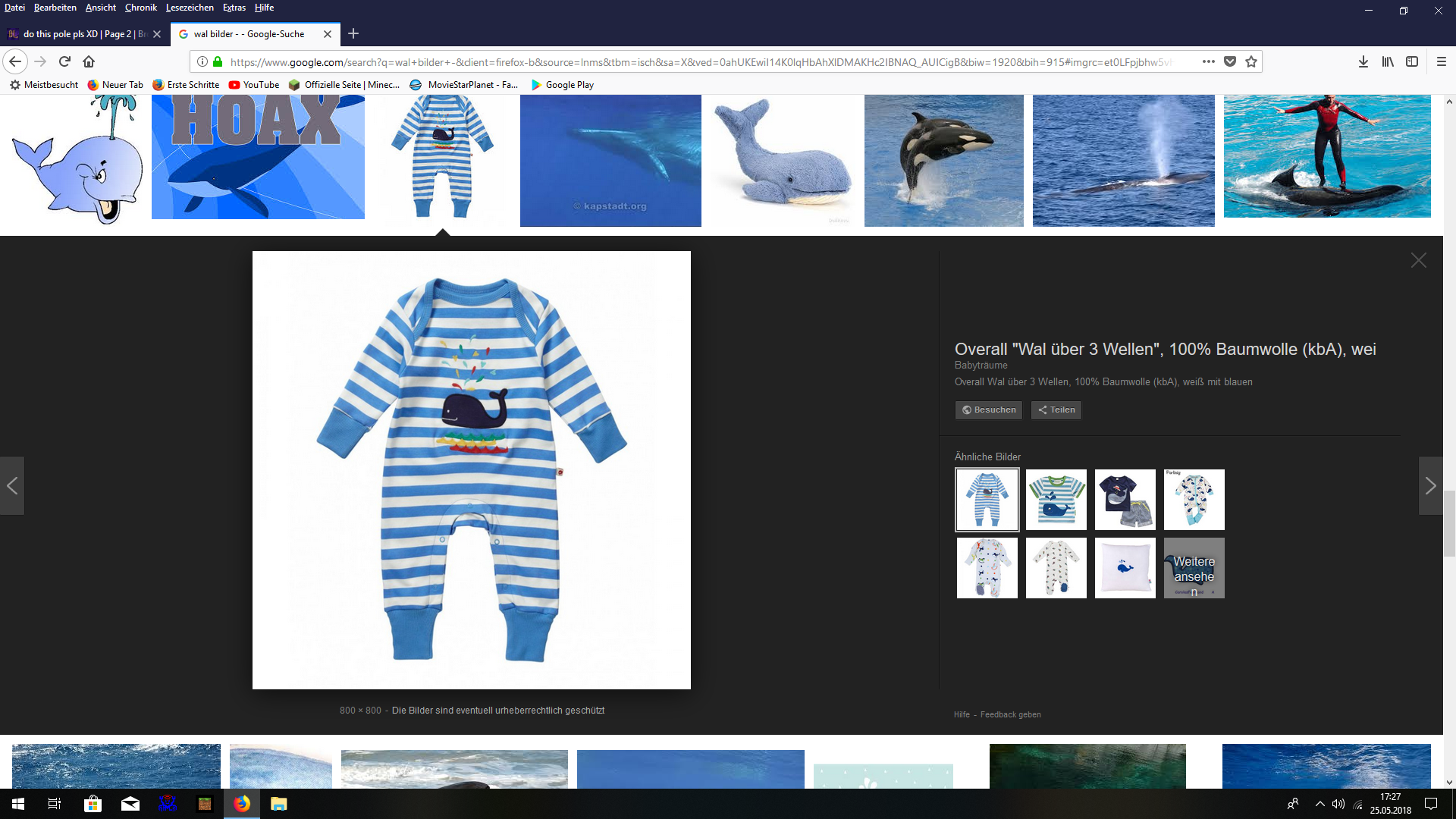The image size is (1456, 819).
Task: Open Task View in the taskbar
Action: click(x=55, y=804)
